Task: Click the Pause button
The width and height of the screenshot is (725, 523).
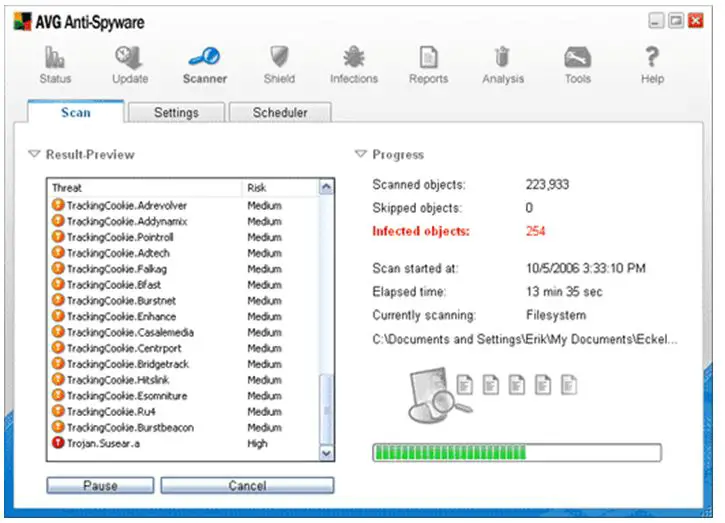Action: tap(100, 486)
